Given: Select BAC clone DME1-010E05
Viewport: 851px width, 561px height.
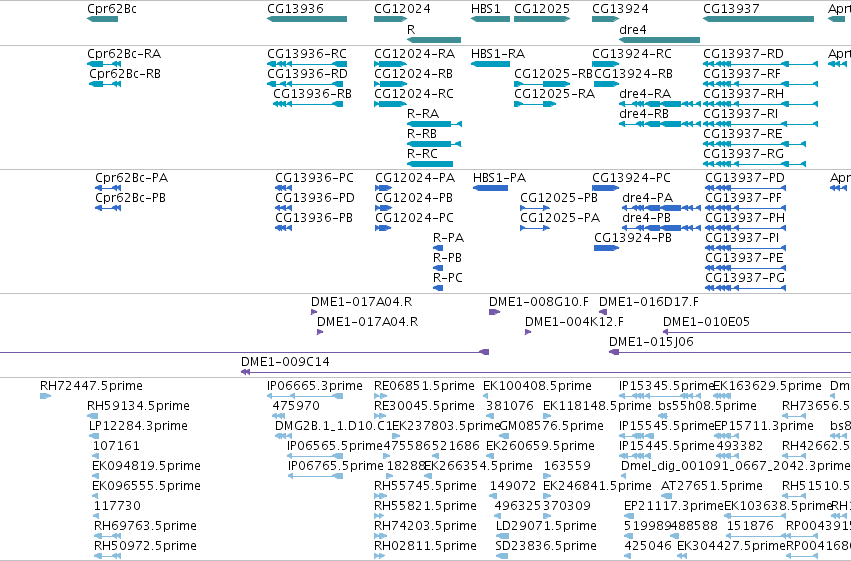Looking at the screenshot, I should pyautogui.click(x=757, y=332).
